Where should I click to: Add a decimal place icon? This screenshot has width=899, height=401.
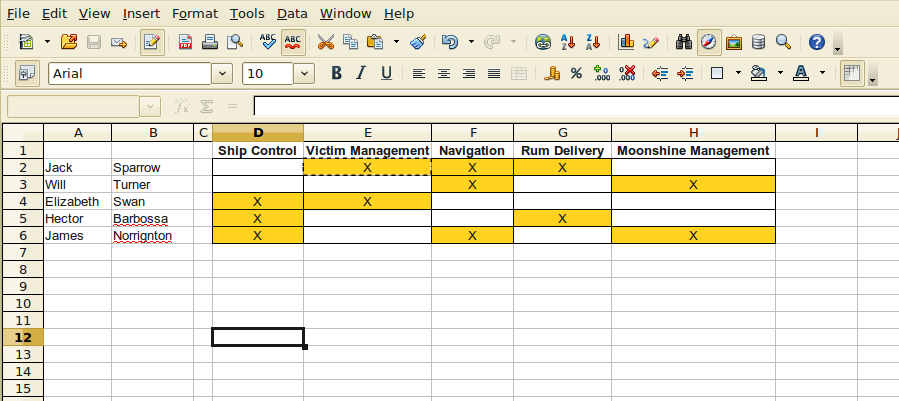pos(601,73)
